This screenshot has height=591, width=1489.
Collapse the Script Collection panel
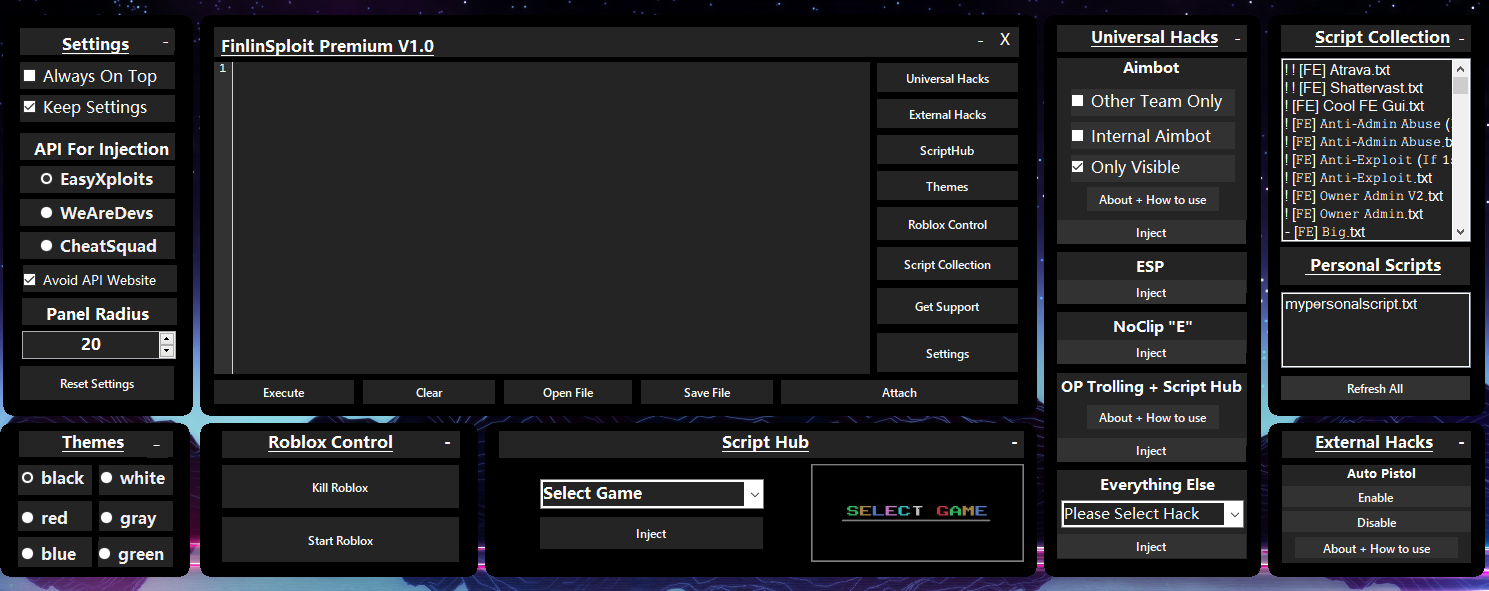(1461, 38)
